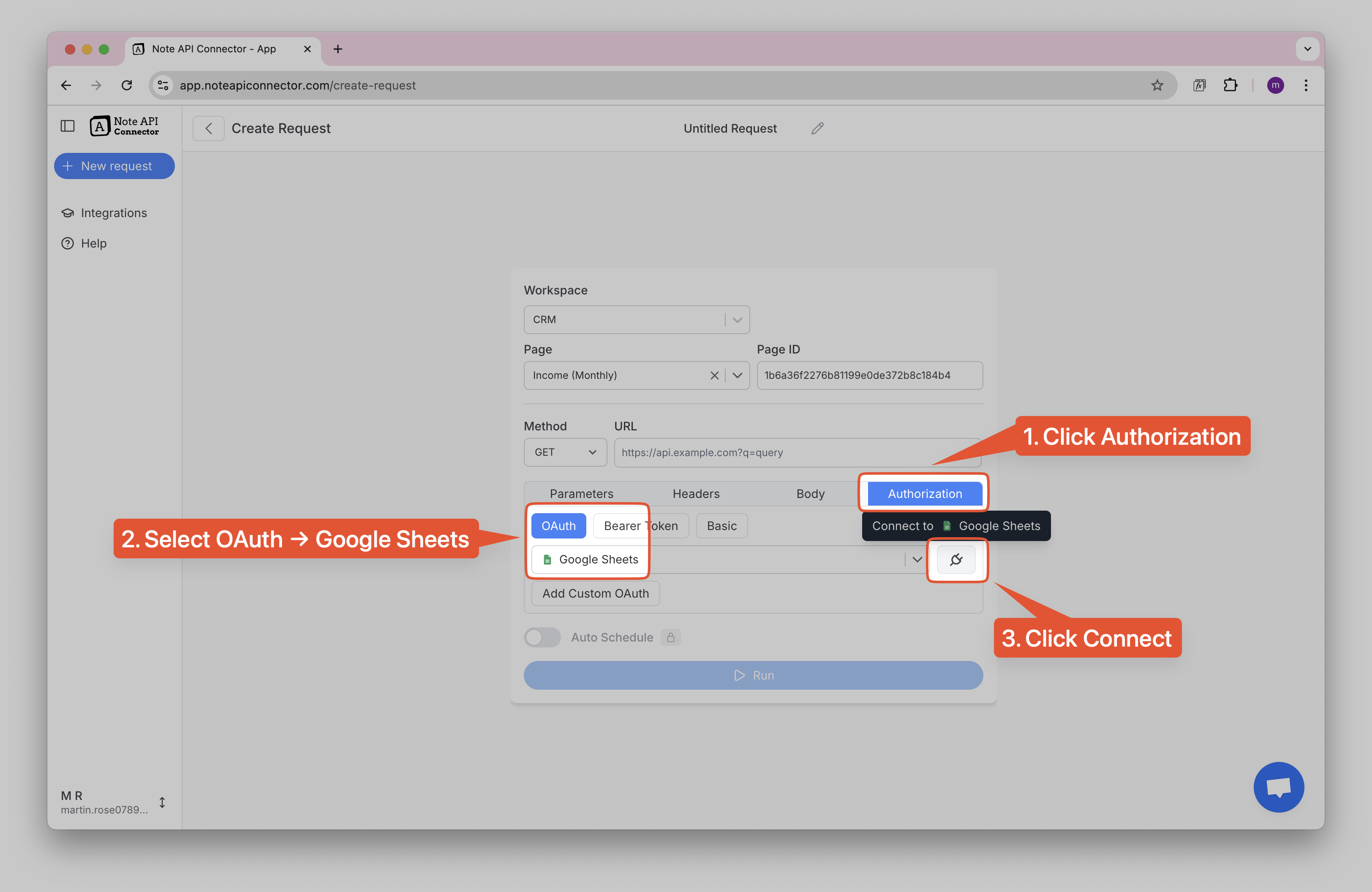Click the Add Custom OAuth button

595,593
